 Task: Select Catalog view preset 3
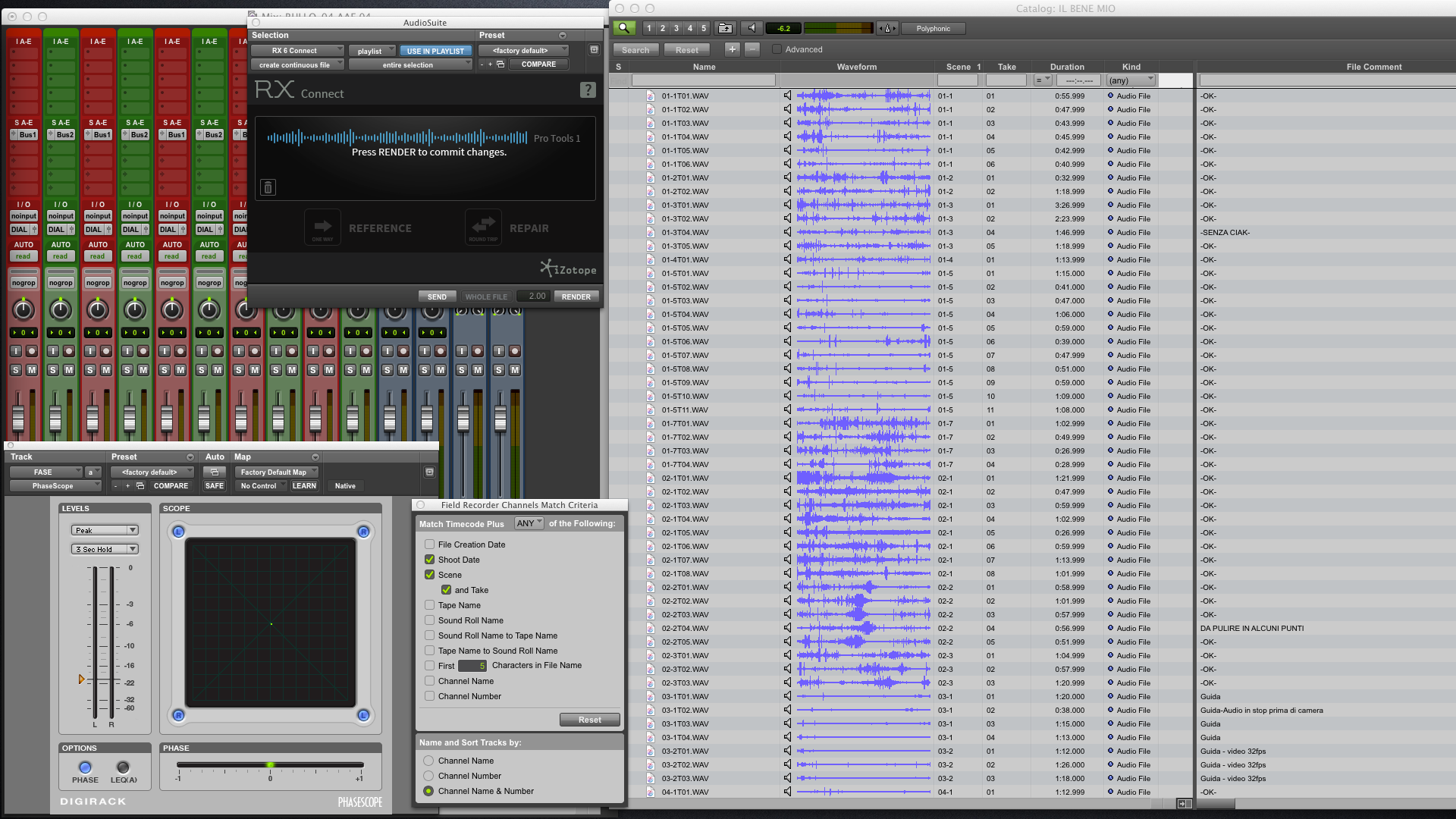click(x=676, y=28)
